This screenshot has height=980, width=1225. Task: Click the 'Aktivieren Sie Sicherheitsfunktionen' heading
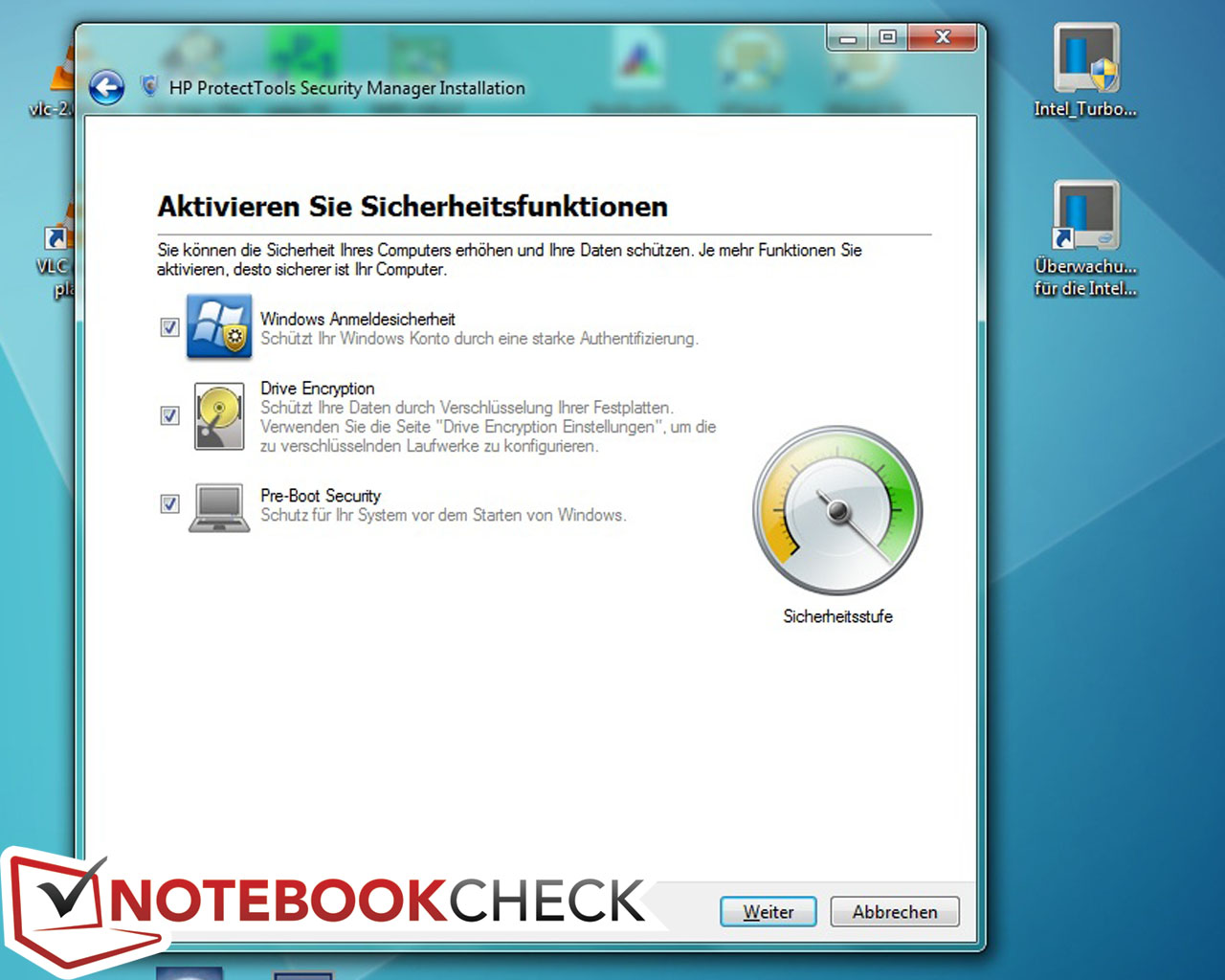[412, 207]
